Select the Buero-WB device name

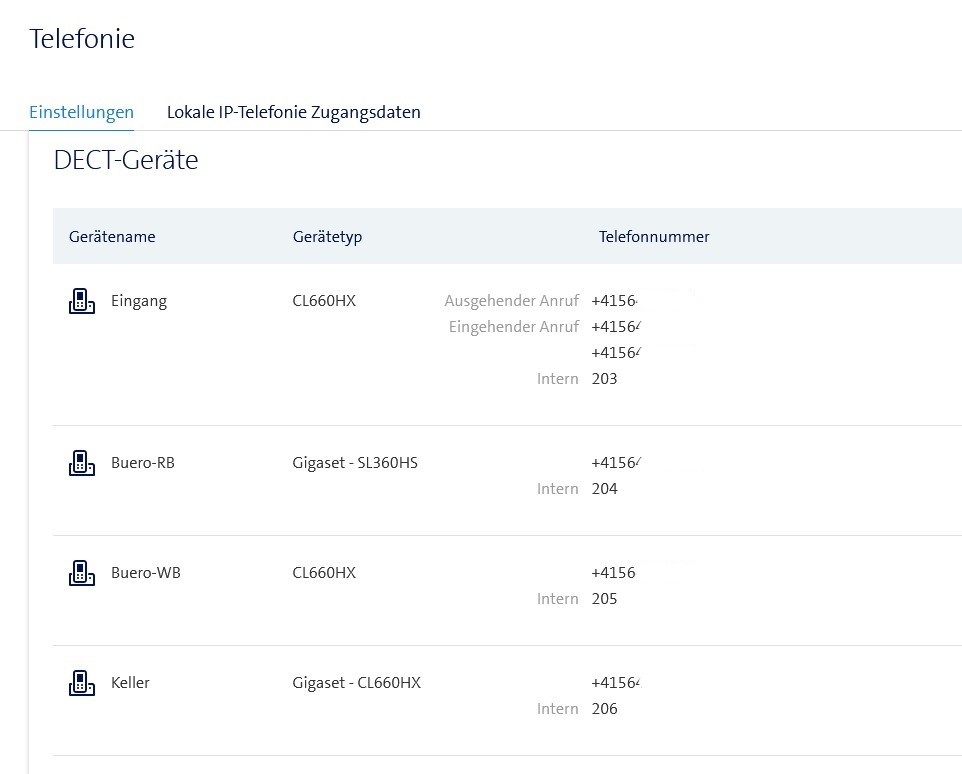146,573
